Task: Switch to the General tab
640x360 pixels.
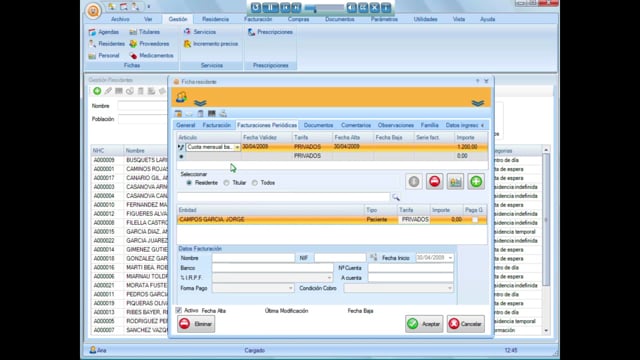Action: (186, 125)
